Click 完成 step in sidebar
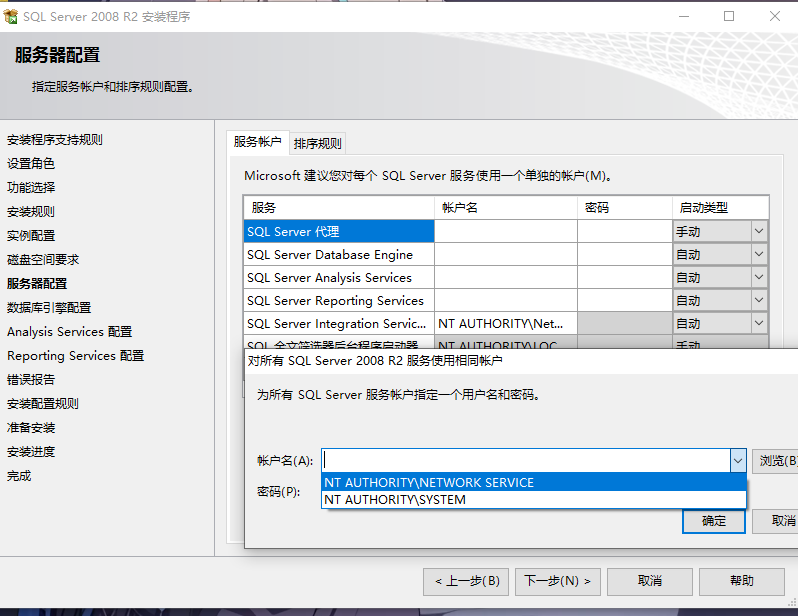This screenshot has width=798, height=616. tap(19, 475)
